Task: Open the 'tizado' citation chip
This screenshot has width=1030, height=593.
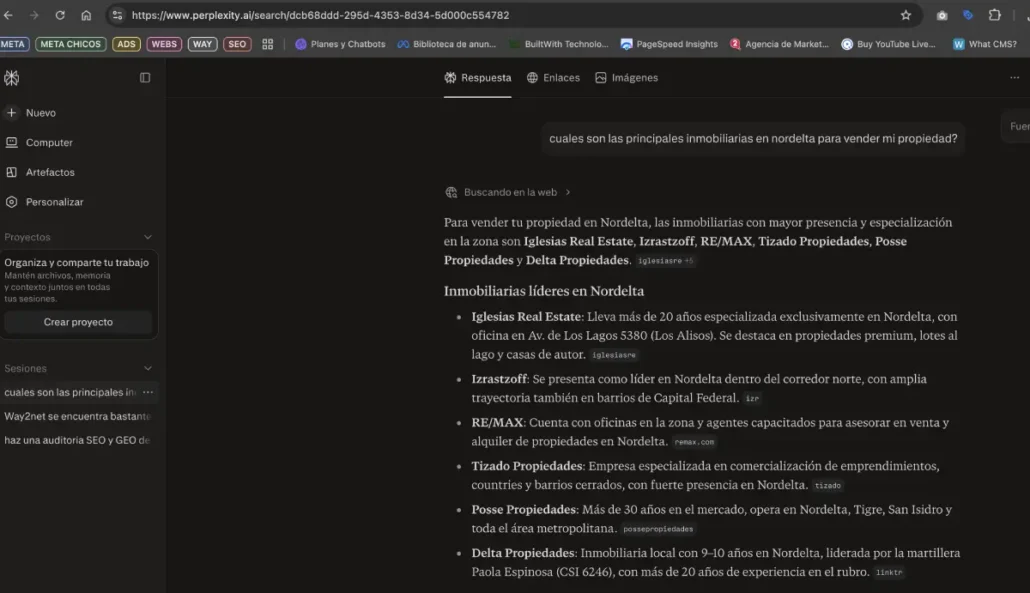Action: point(828,486)
